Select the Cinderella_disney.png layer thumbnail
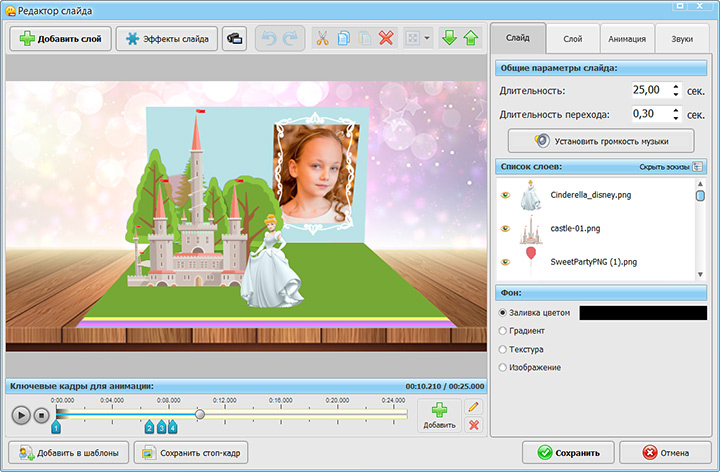Screen dimensions: 720x472 pyautogui.click(x=531, y=196)
